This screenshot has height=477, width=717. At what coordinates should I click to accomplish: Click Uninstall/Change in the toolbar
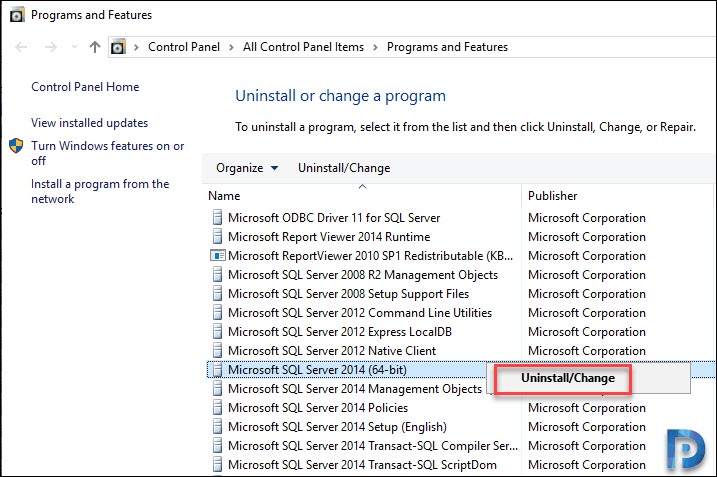[344, 168]
